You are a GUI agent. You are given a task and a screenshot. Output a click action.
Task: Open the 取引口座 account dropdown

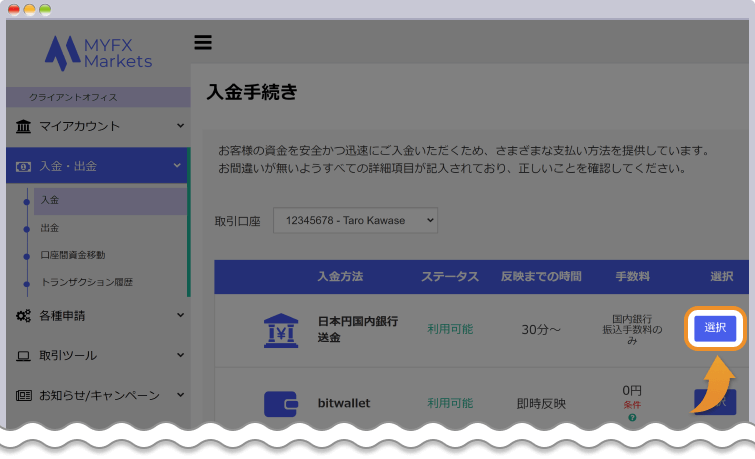point(355,221)
